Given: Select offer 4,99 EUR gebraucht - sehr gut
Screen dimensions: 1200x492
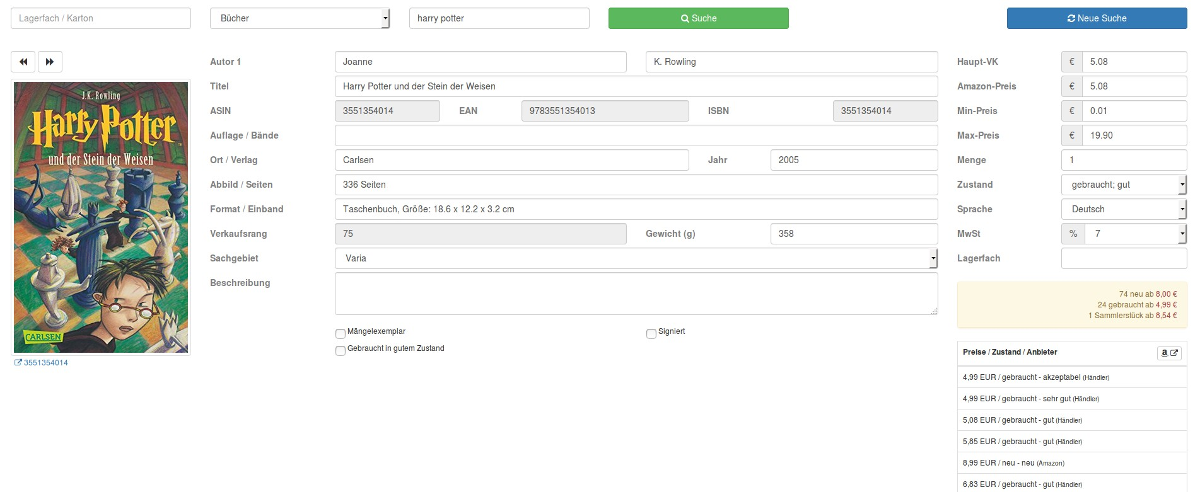Looking at the screenshot, I should pyautogui.click(x=1072, y=399).
